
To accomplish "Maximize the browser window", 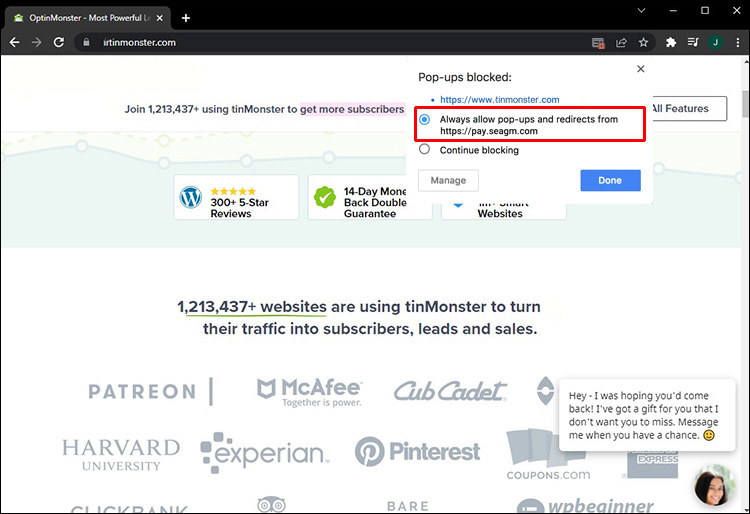I will 705,11.
